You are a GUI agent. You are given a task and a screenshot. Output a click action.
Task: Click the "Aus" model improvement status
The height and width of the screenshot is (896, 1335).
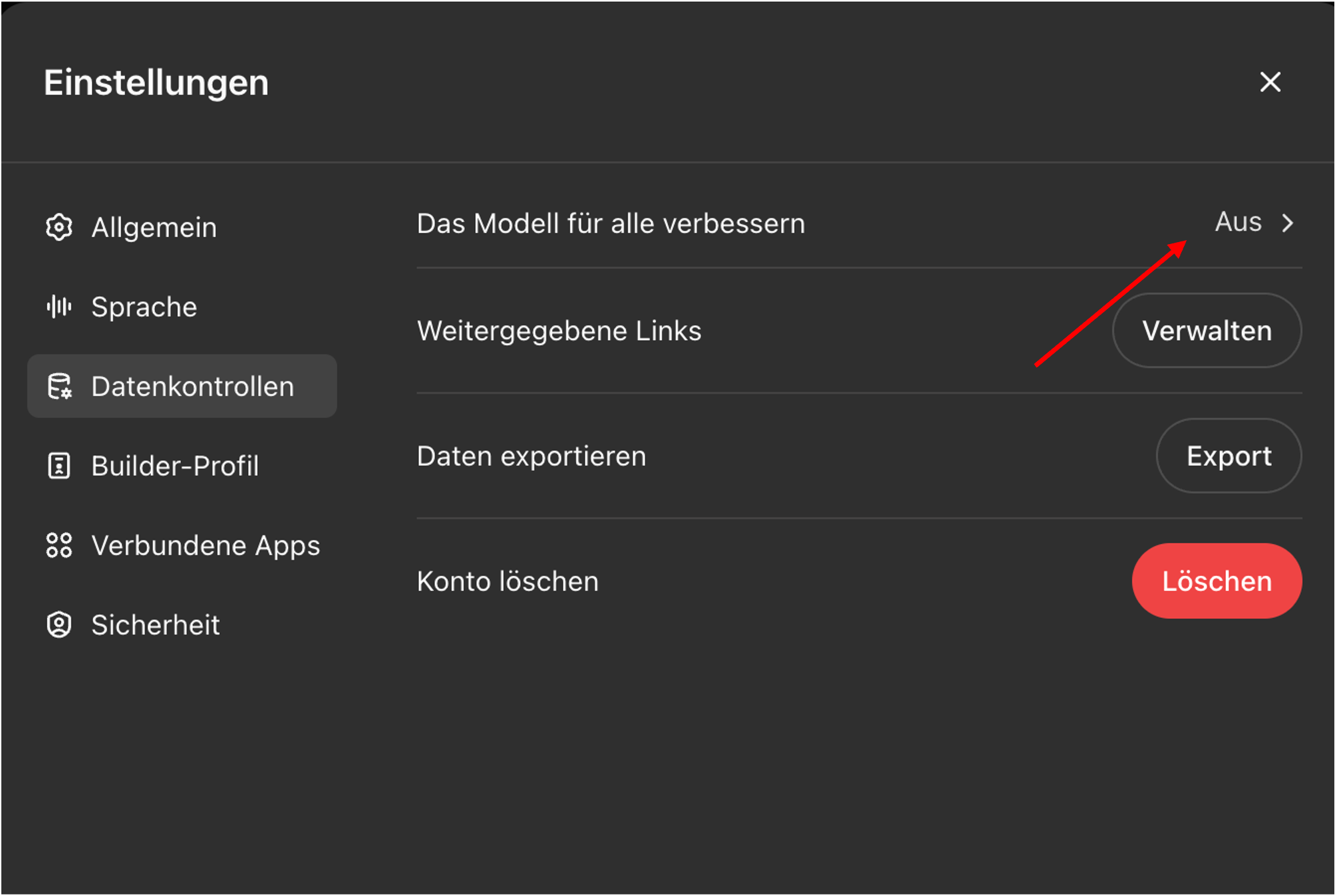click(1238, 222)
